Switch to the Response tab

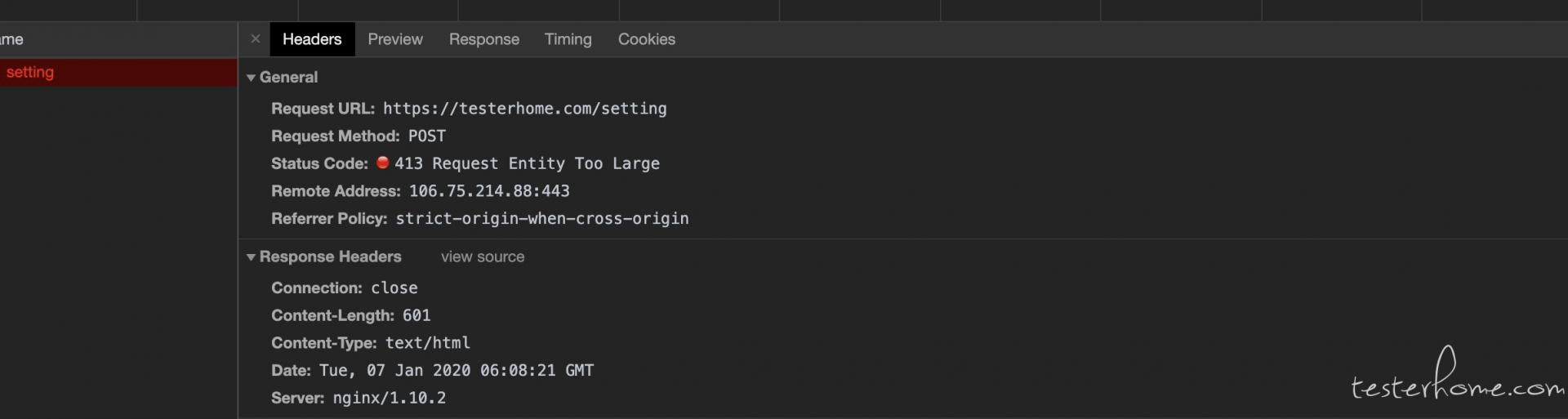484,39
